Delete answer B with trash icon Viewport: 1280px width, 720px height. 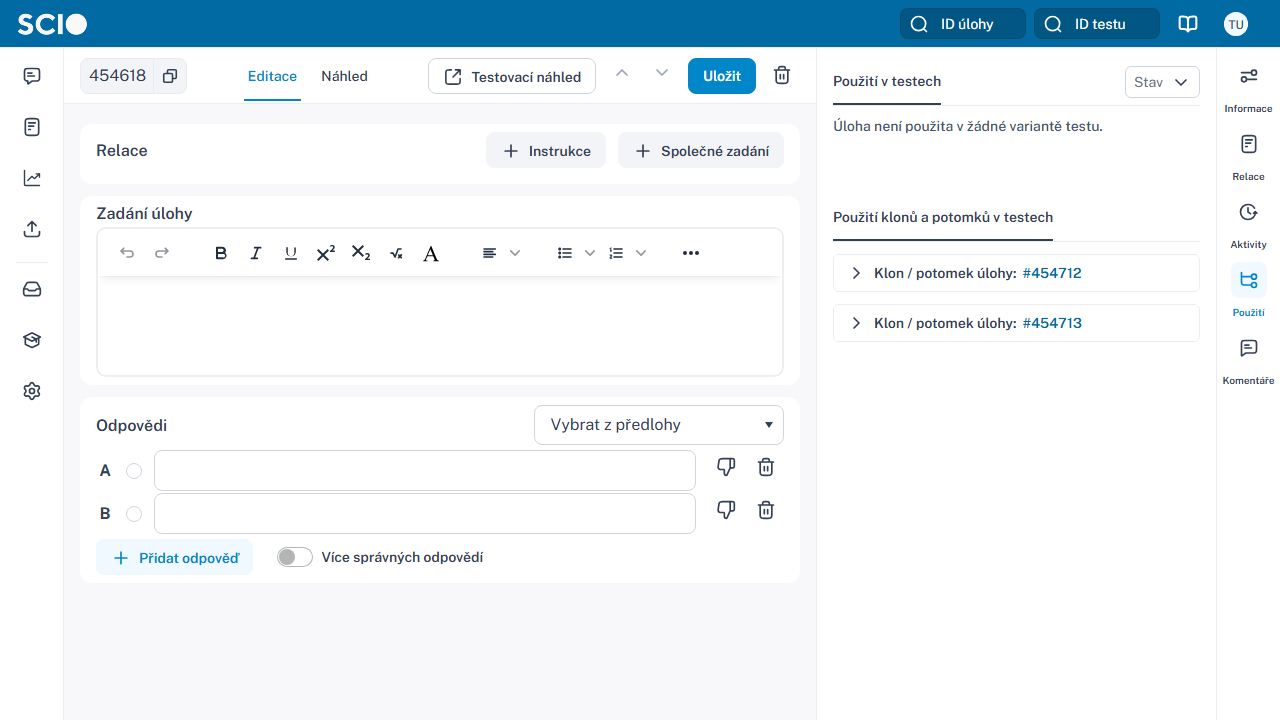[x=766, y=510]
